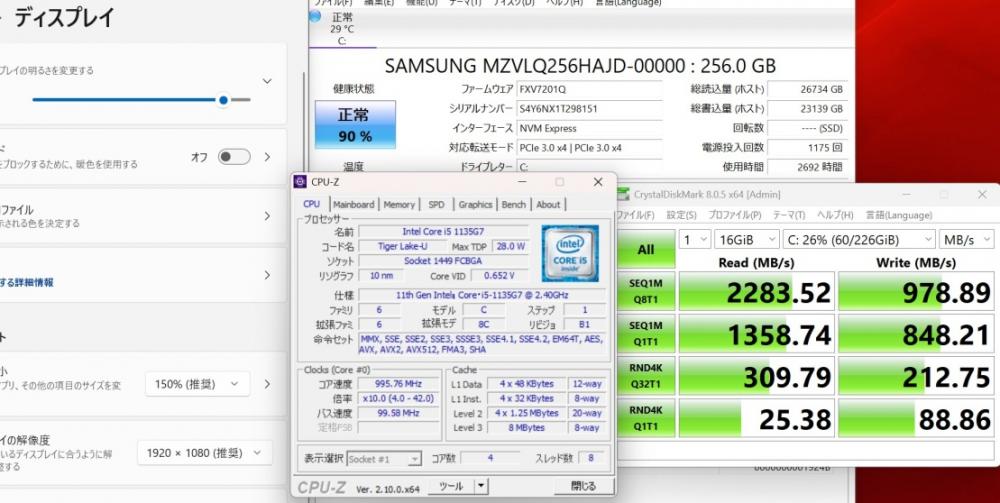Click the power-on hours 2692 時間
The image size is (1000, 503).
tap(807, 167)
